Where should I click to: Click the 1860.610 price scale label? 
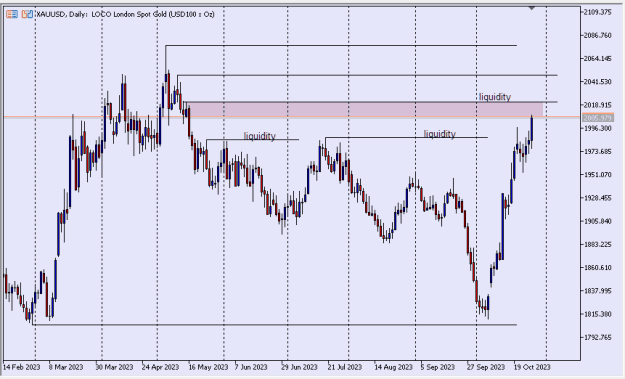coord(597,267)
